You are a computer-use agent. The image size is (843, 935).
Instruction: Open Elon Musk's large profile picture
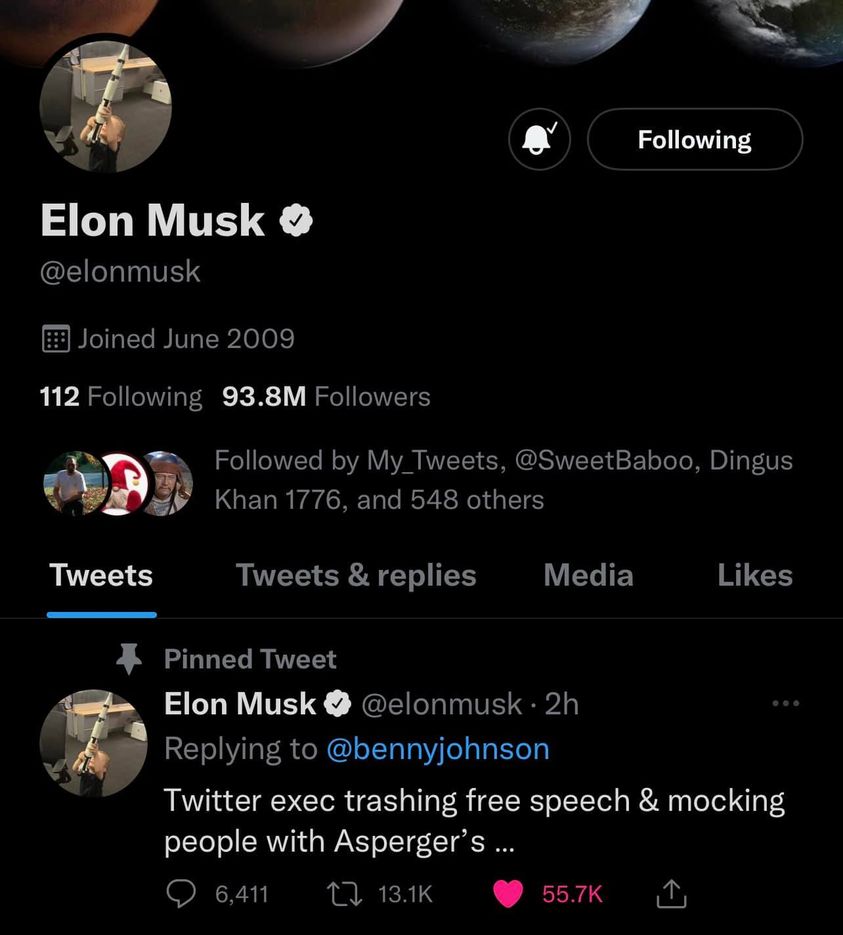(x=105, y=105)
